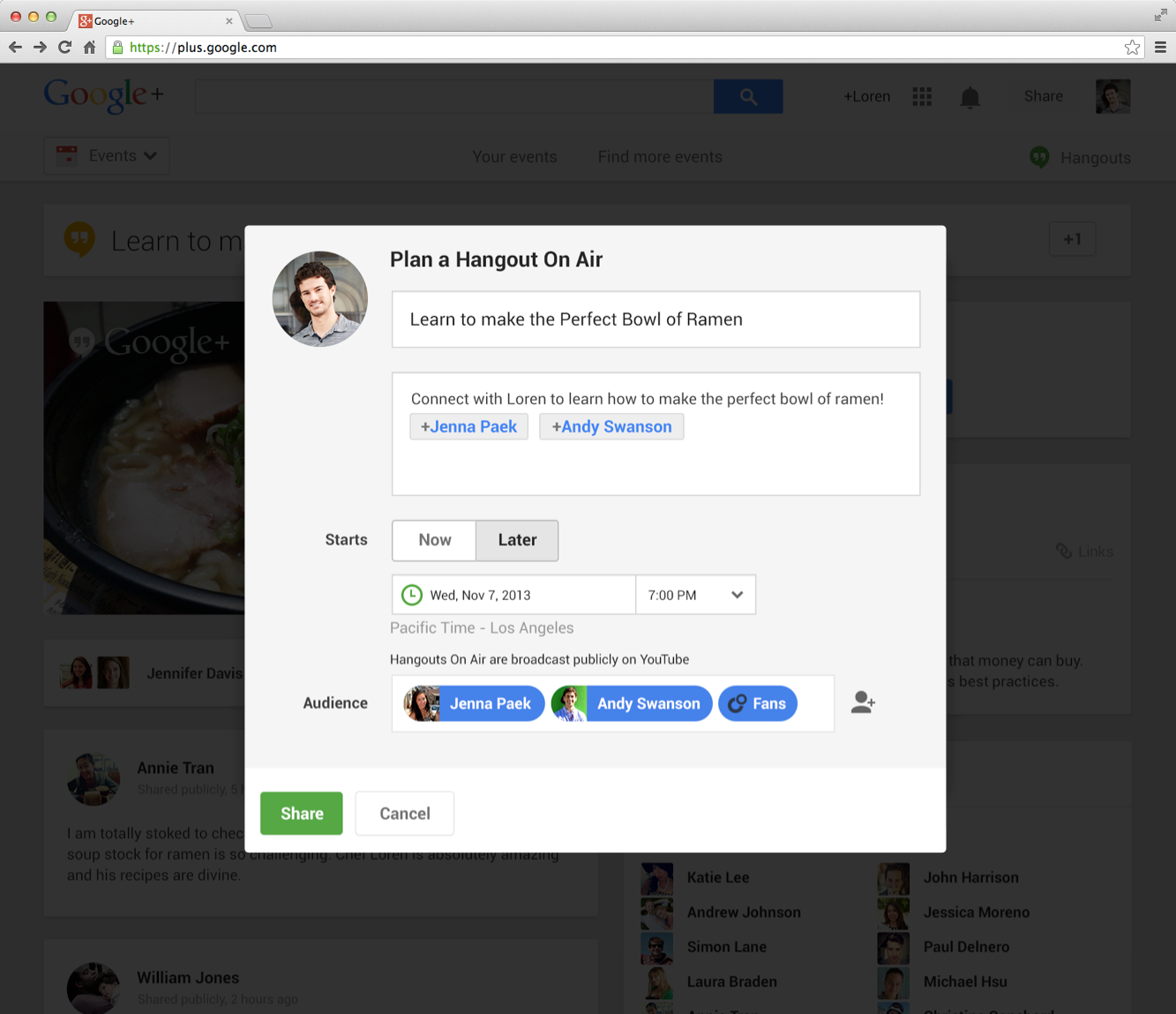This screenshot has width=1176, height=1014.
Task: Open the Google apps grid icon
Action: pyautogui.click(x=922, y=96)
